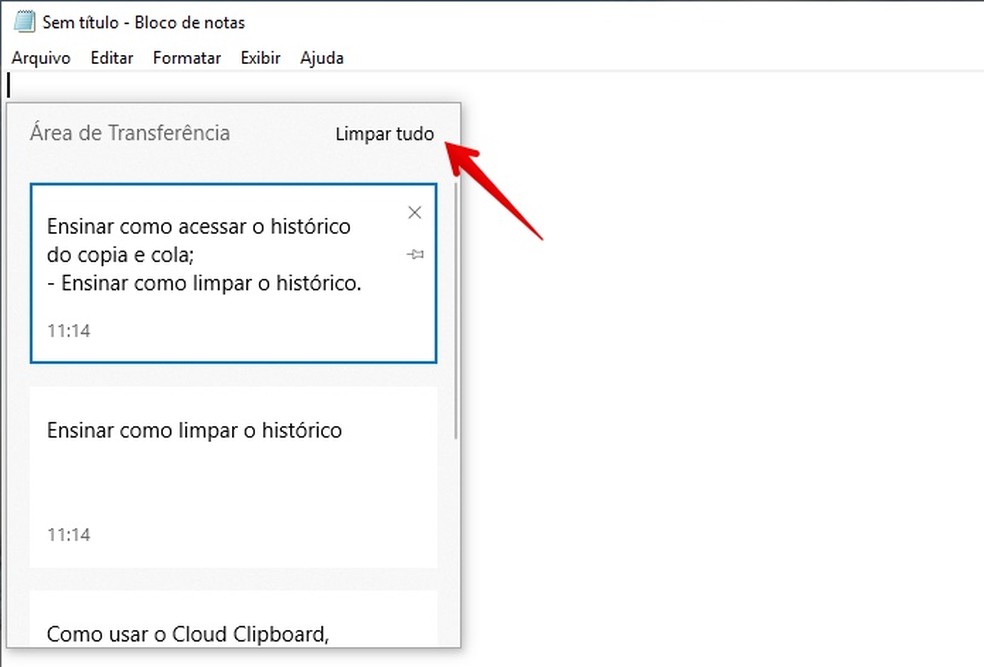Paste the 'Ensinar como limpar o histórico' entry
This screenshot has height=667, width=984.
point(233,478)
